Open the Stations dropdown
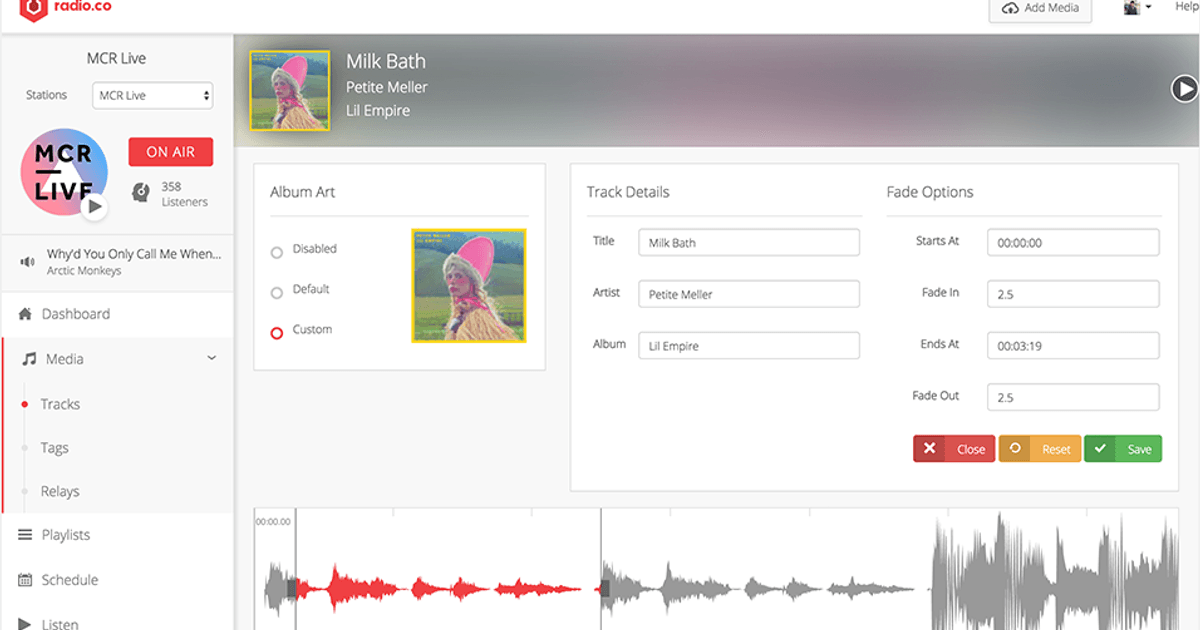 coord(153,96)
